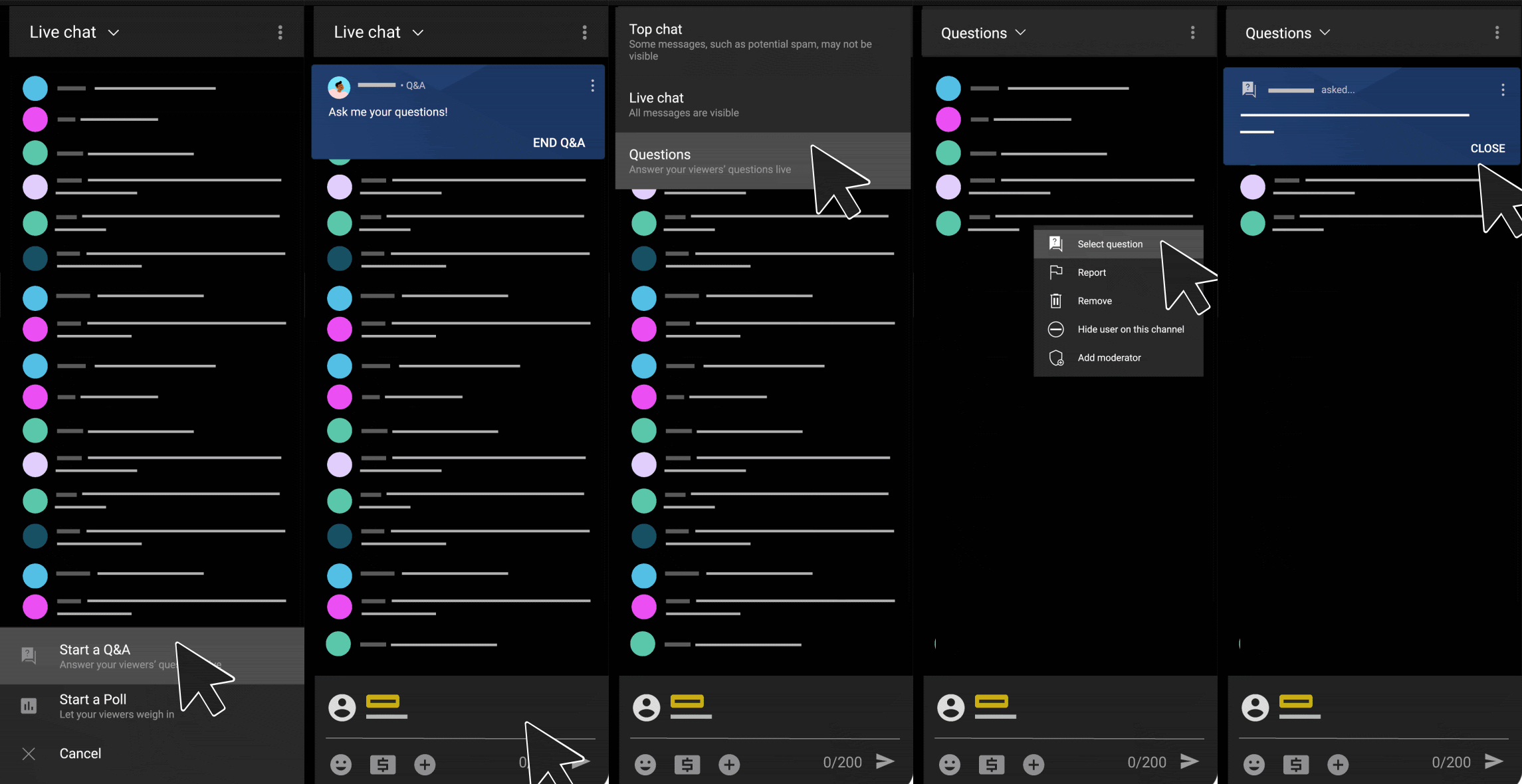Open the emoji picker in the Top chat dropdown panel
Image resolution: width=1522 pixels, height=784 pixels.
pyautogui.click(x=645, y=764)
